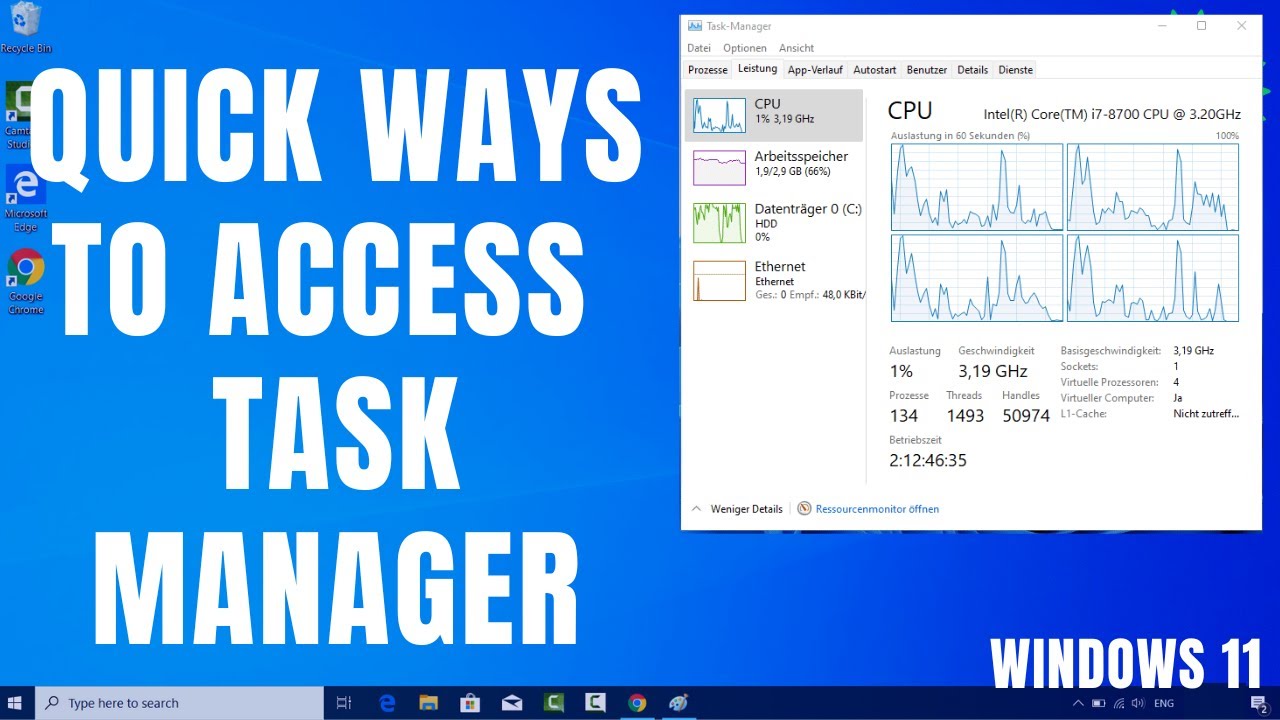Click the Intel Core i7-8700 CPU name

coord(1112,114)
